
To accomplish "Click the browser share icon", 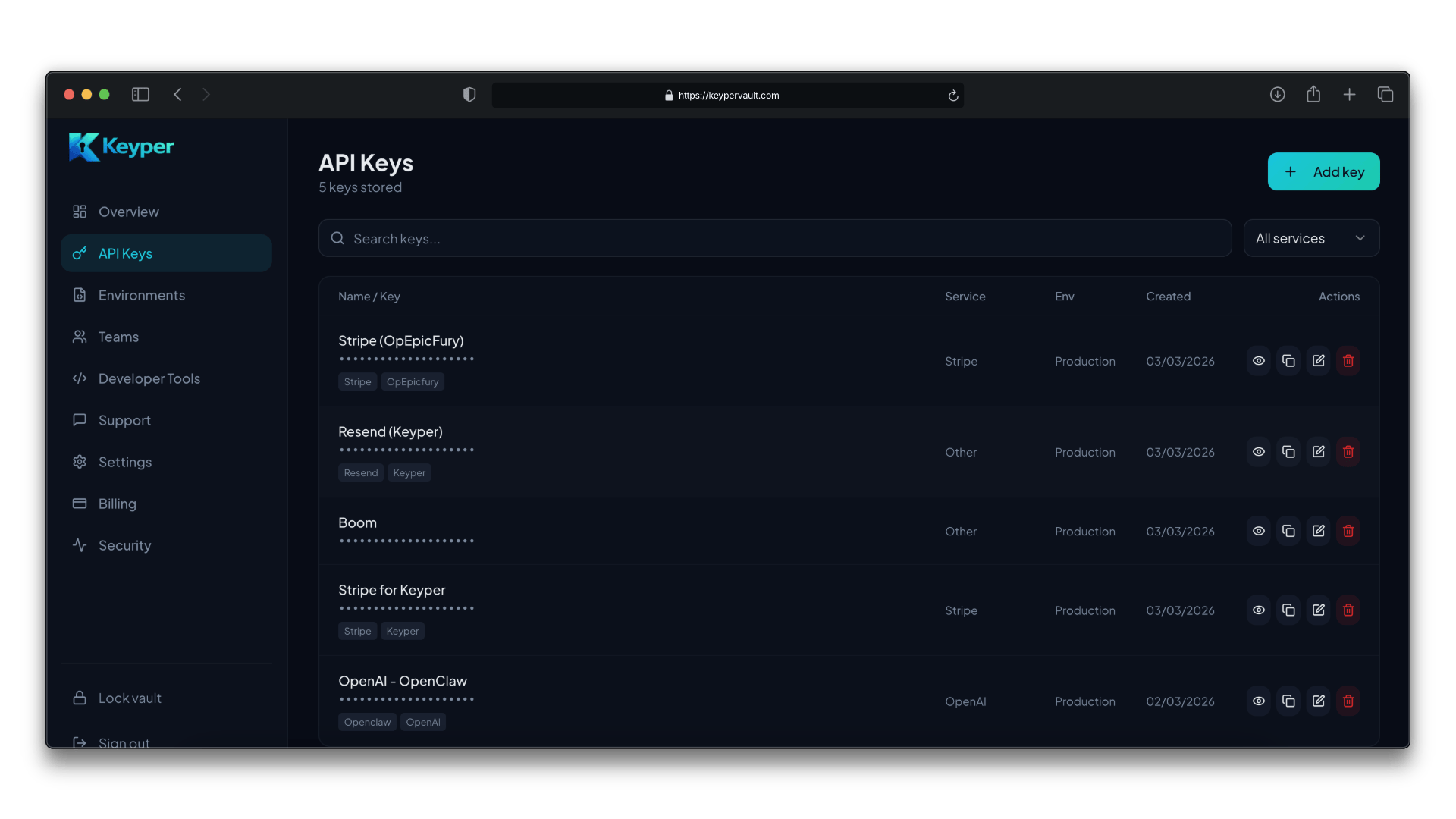I will tap(1313, 95).
